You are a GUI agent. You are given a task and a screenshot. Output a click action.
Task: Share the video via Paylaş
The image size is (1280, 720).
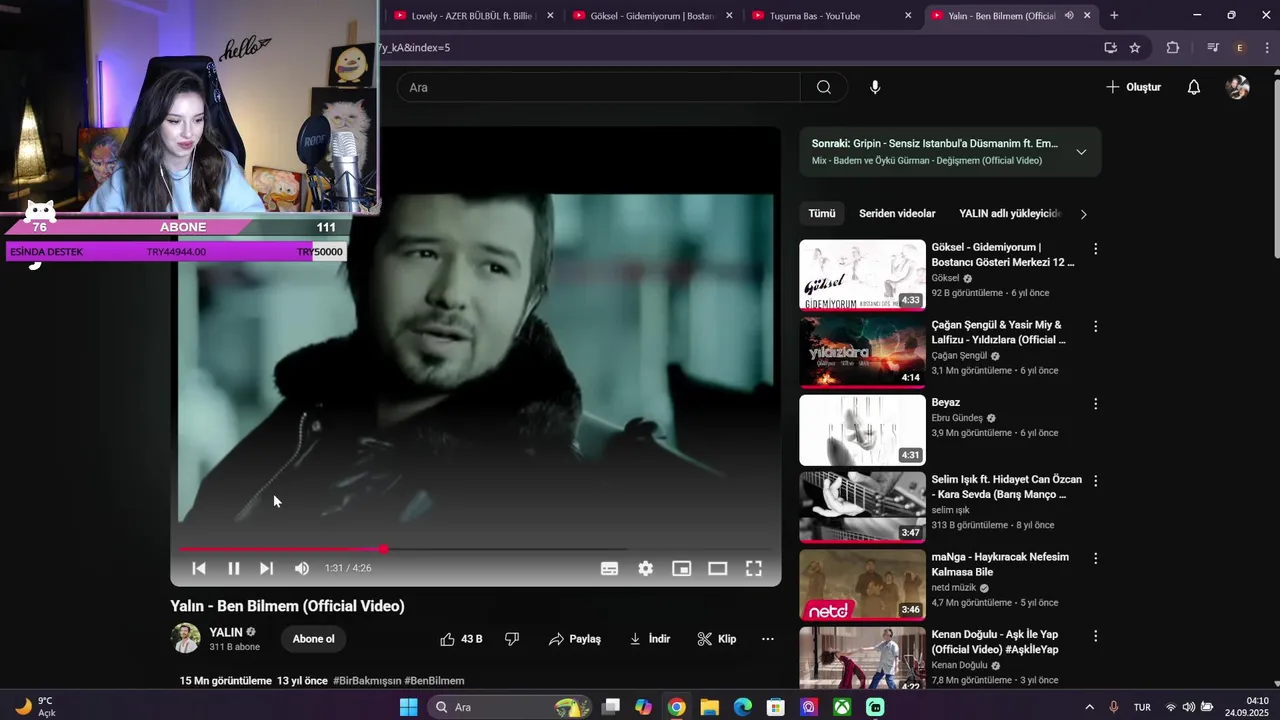575,639
